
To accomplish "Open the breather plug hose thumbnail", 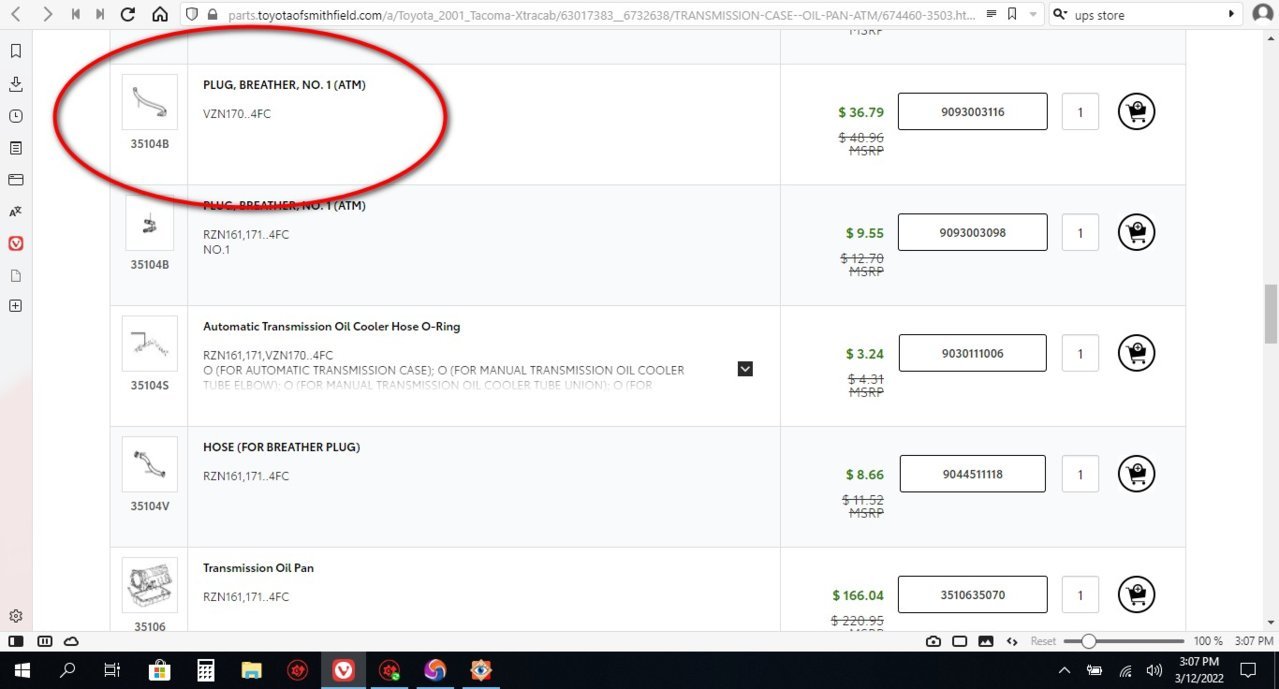I will [x=149, y=464].
